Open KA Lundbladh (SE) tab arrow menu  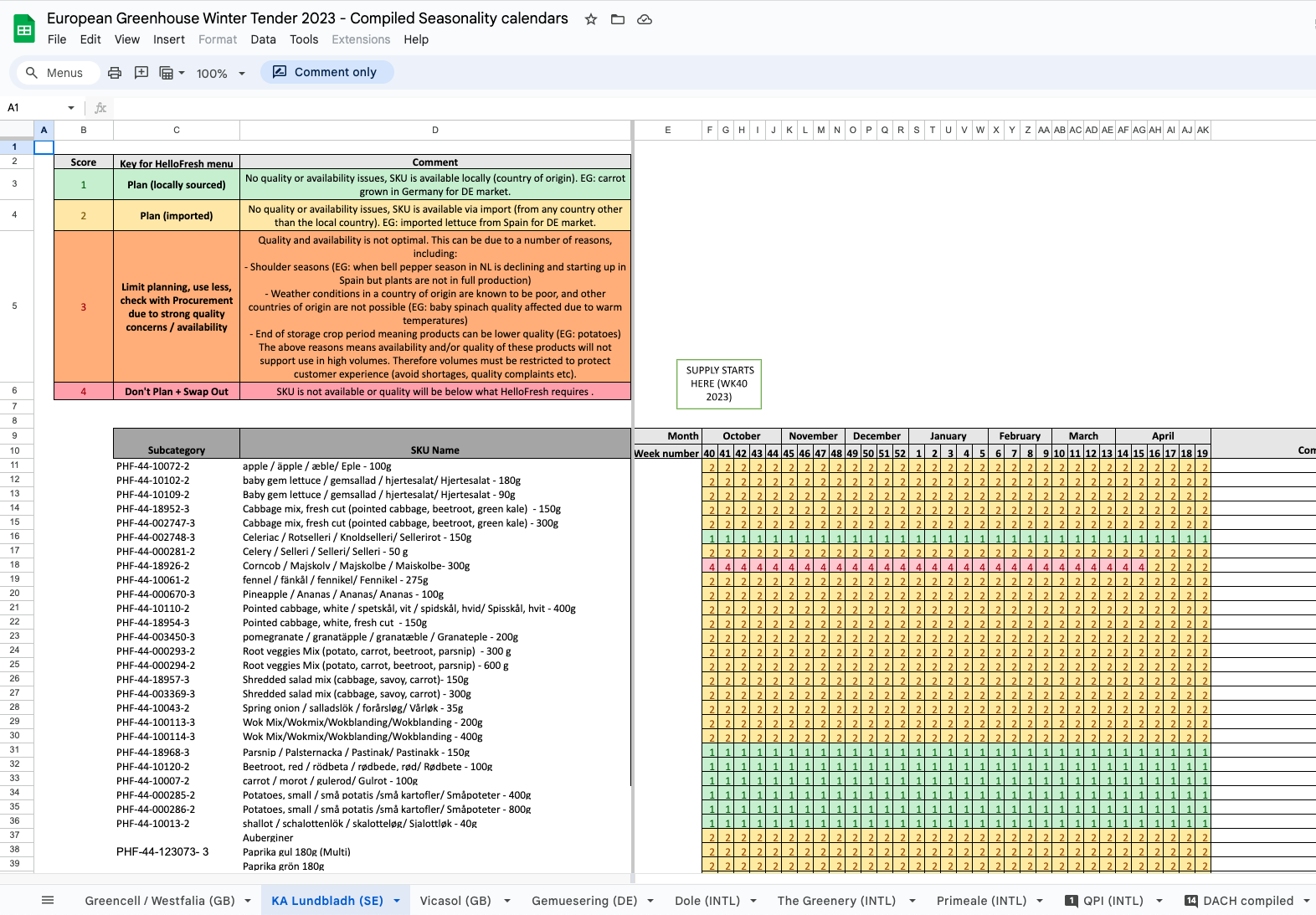coord(397,902)
